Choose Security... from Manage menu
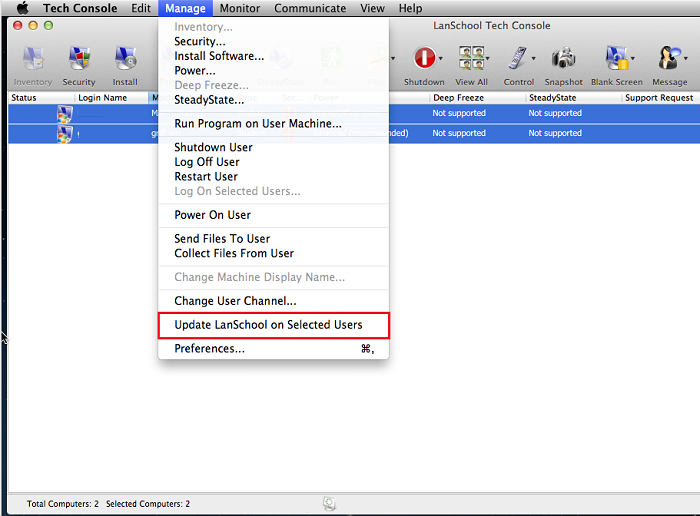Screen dimensions: 700x516 pos(273,42)
